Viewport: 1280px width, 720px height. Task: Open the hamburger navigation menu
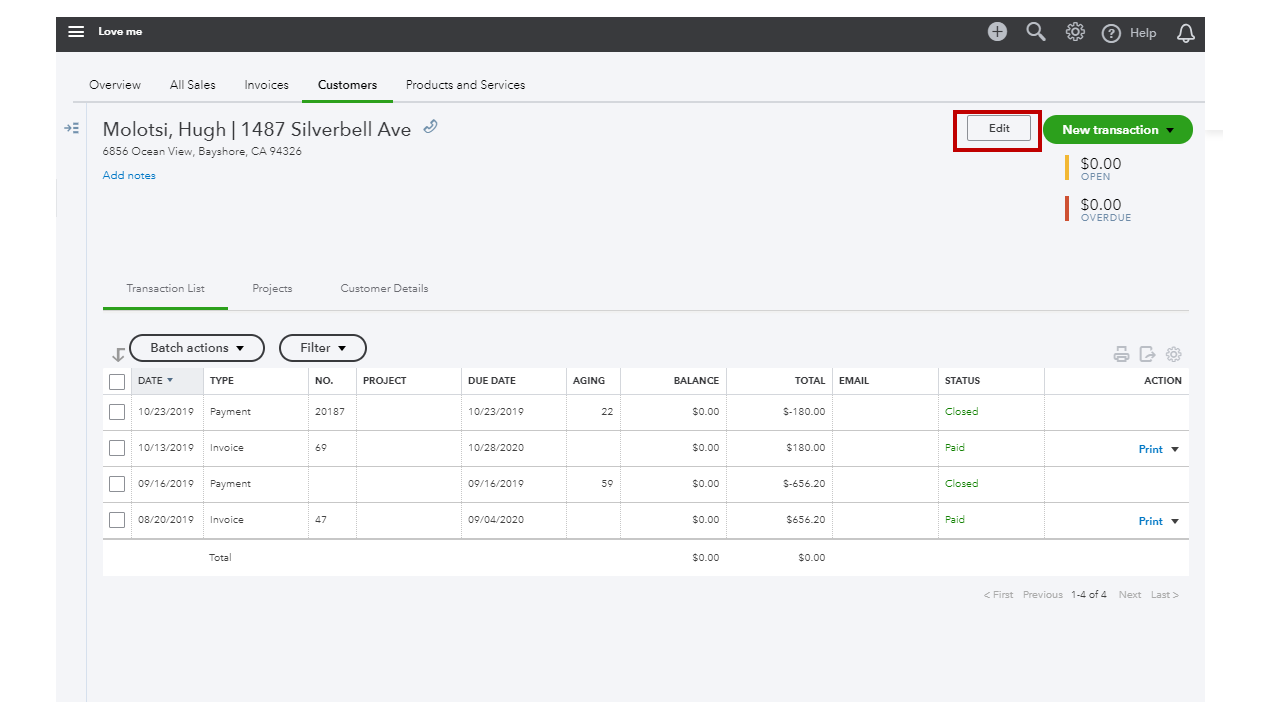pyautogui.click(x=76, y=32)
